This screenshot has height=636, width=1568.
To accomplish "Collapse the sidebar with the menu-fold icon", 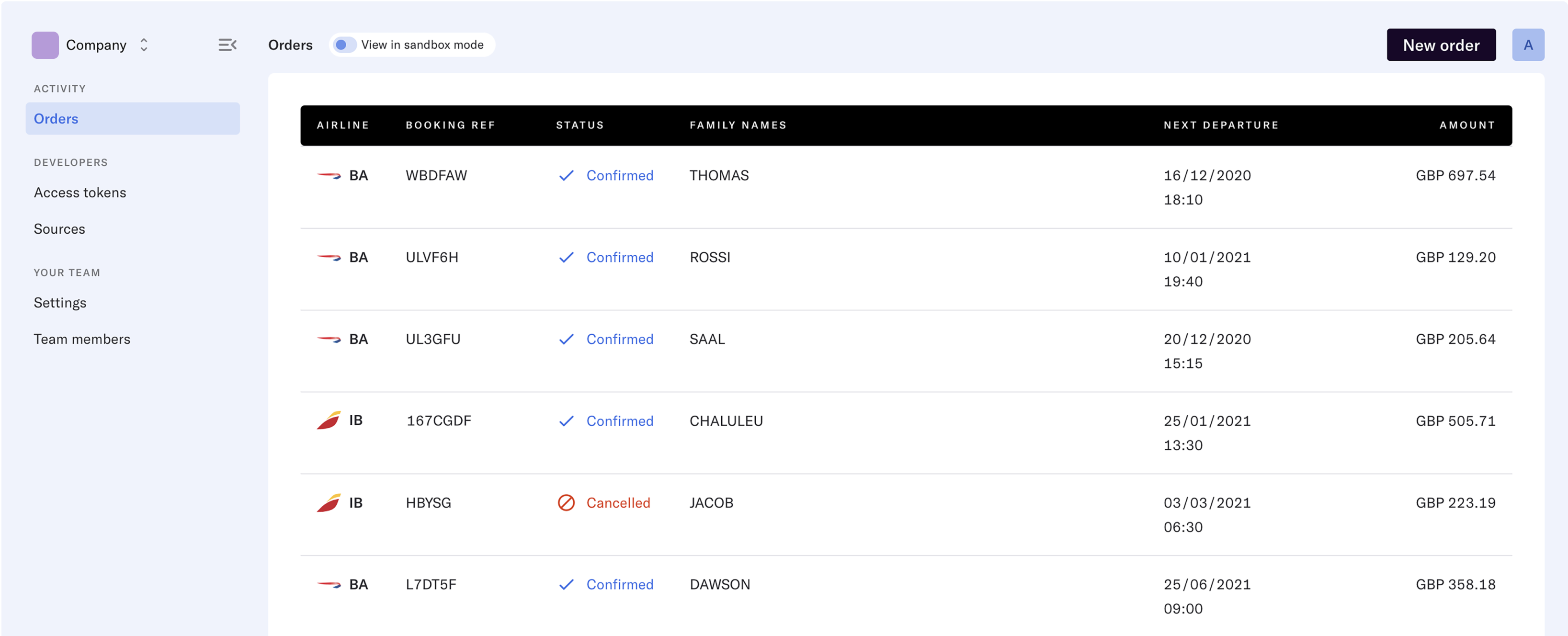I will pos(227,45).
